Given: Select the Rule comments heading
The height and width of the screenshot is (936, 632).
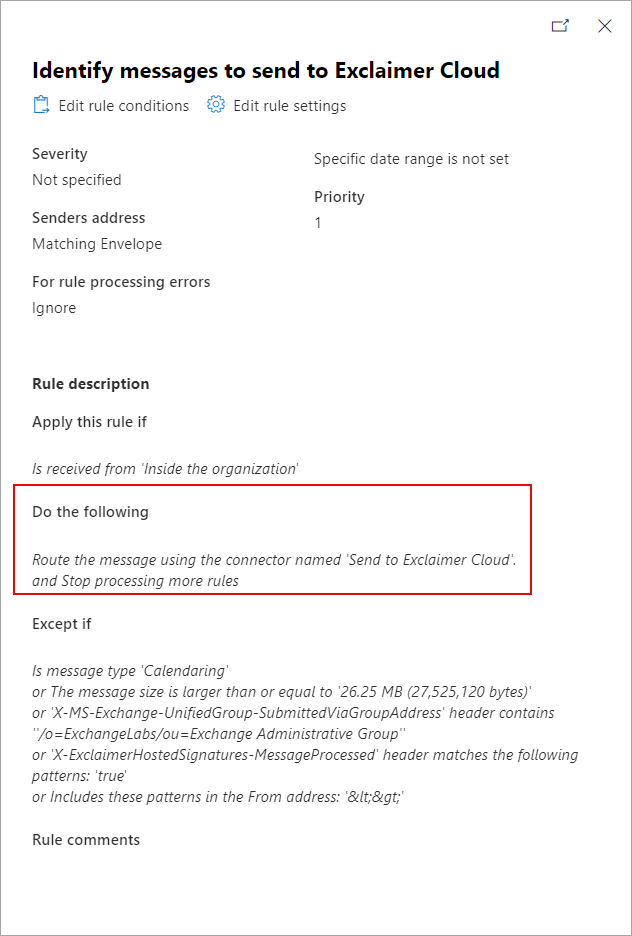Looking at the screenshot, I should (86, 839).
